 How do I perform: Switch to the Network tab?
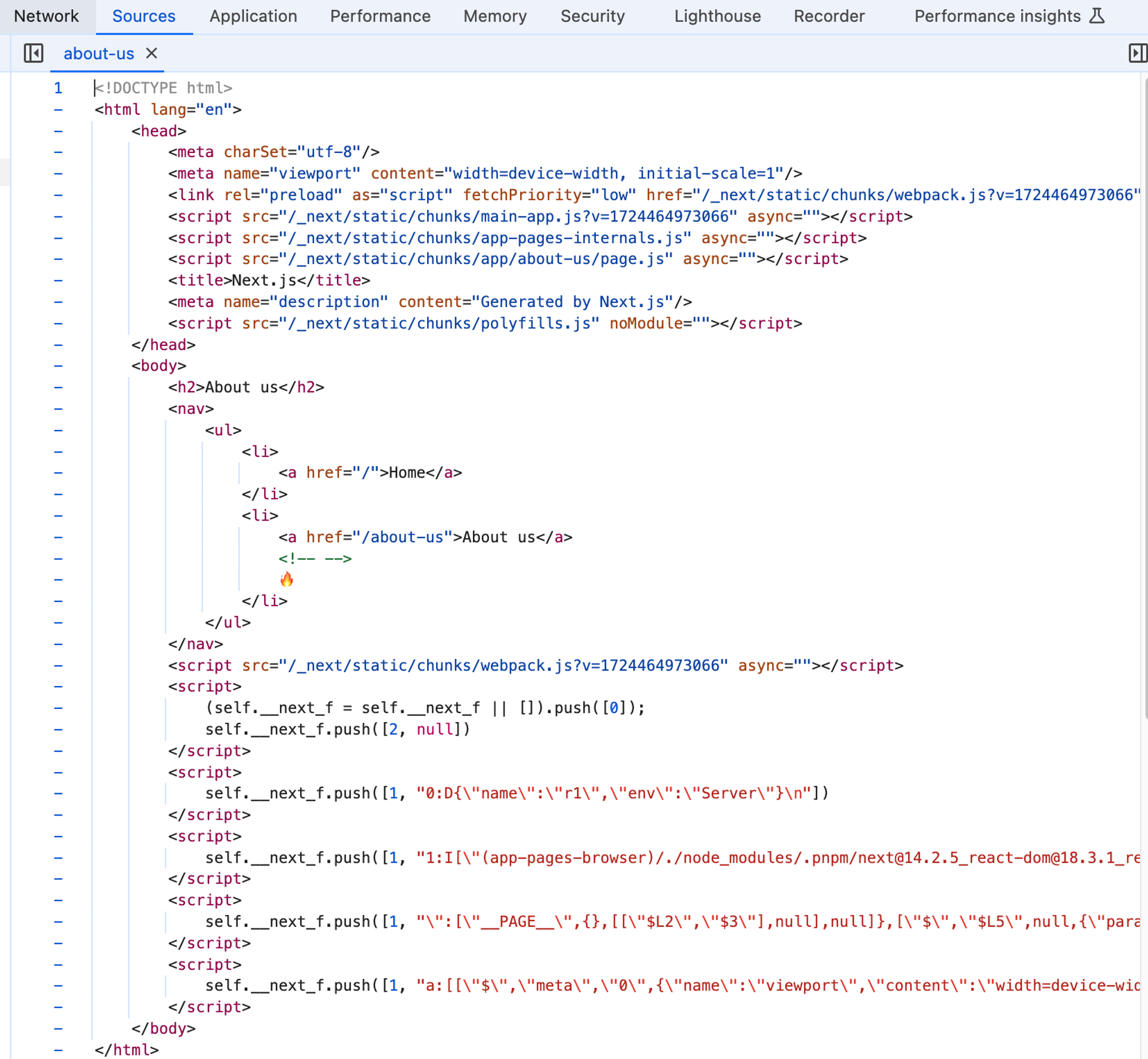point(46,16)
